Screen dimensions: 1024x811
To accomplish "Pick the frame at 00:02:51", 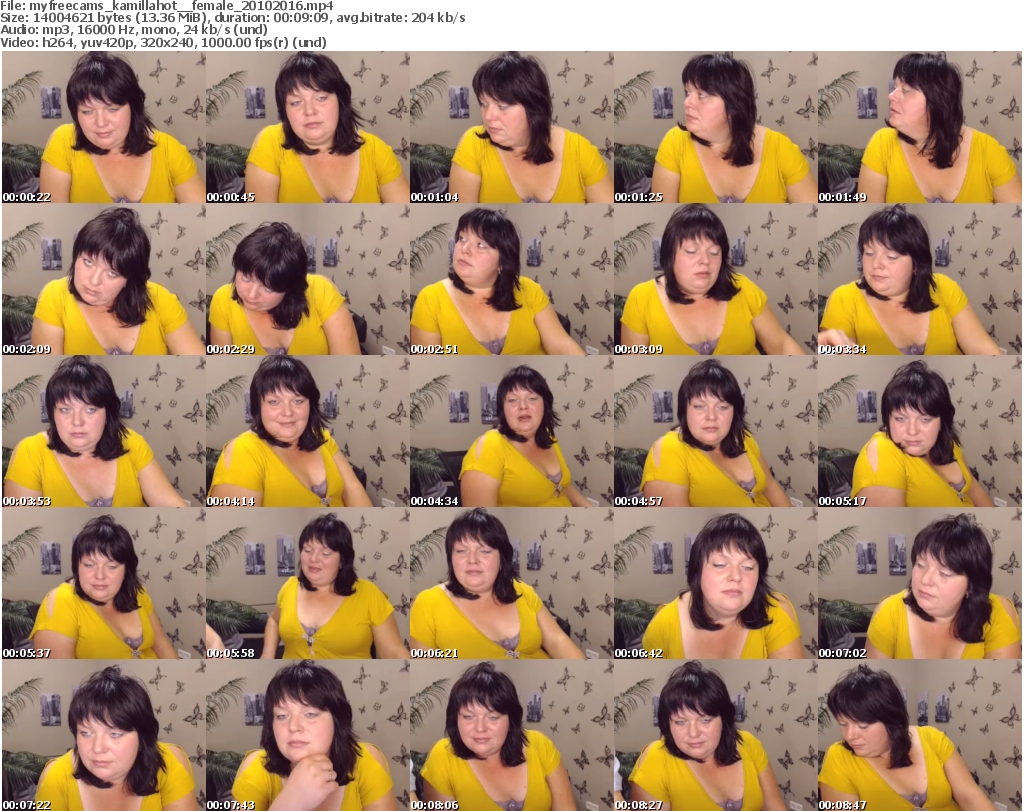I will pos(511,279).
